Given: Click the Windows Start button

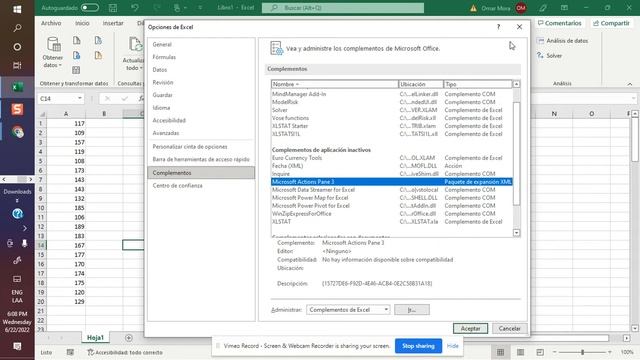Looking at the screenshot, I should pos(17,9).
